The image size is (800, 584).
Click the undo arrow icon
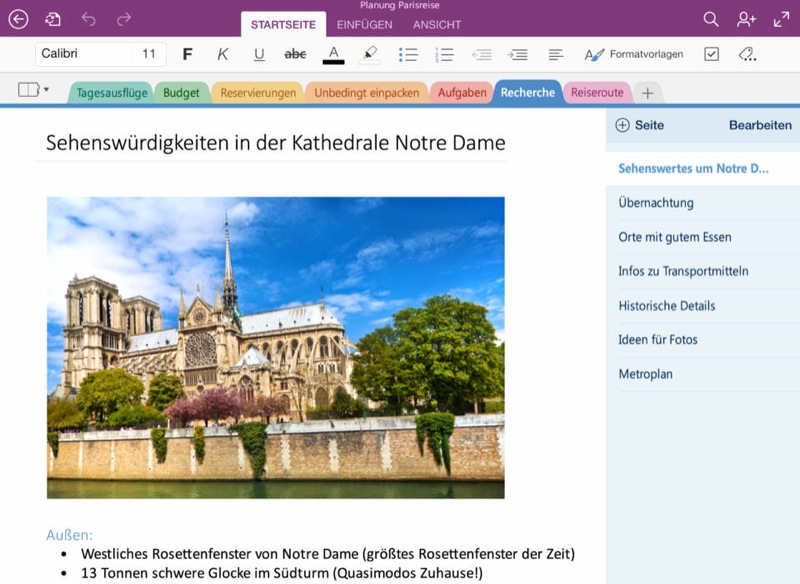click(x=88, y=19)
